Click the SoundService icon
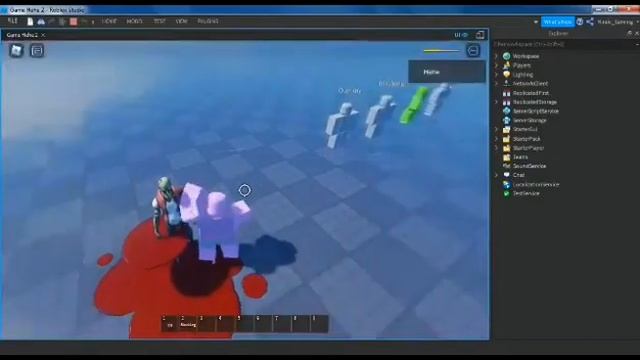Image resolution: width=640 pixels, height=360 pixels. [507, 166]
